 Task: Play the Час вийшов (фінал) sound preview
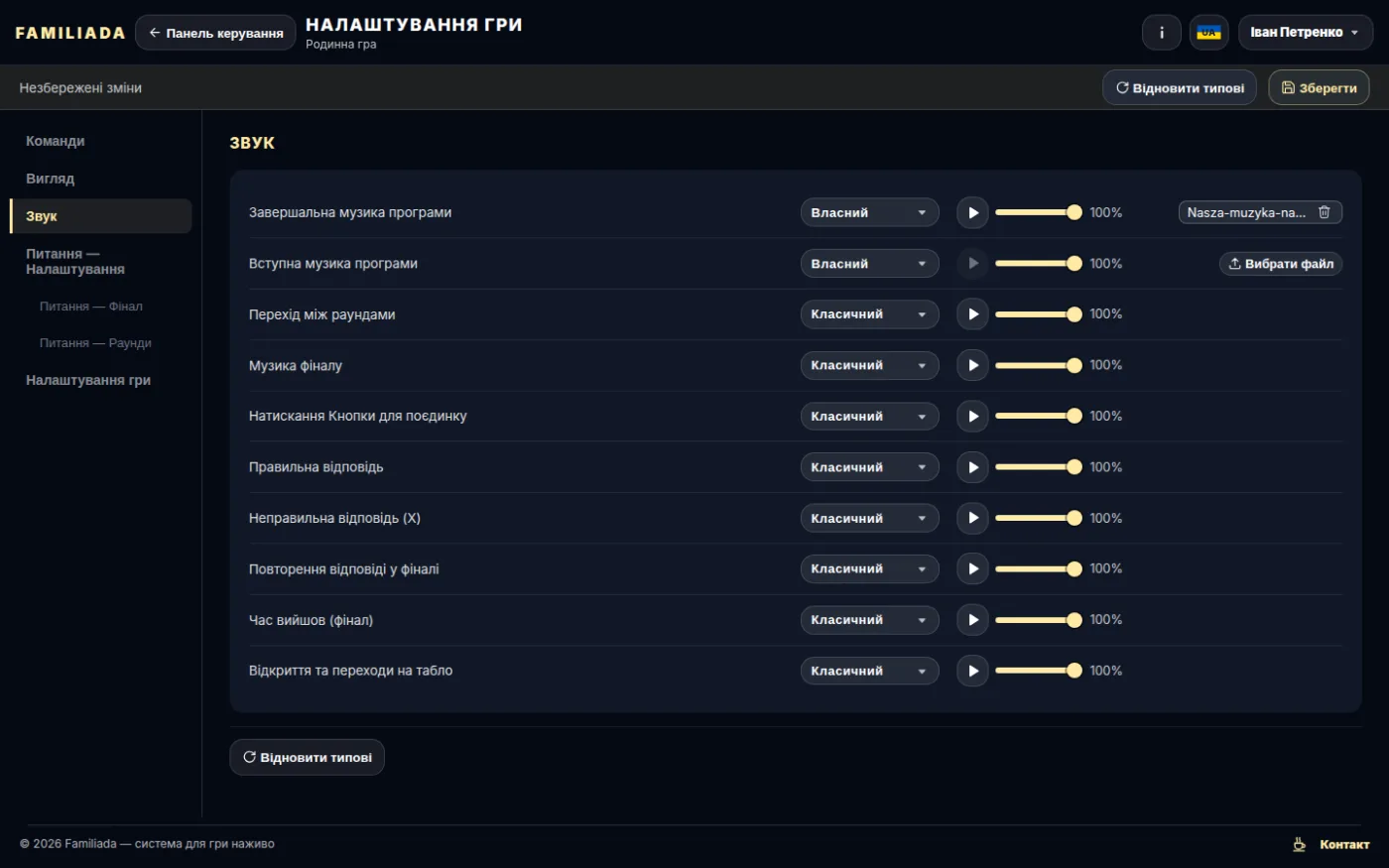click(972, 620)
